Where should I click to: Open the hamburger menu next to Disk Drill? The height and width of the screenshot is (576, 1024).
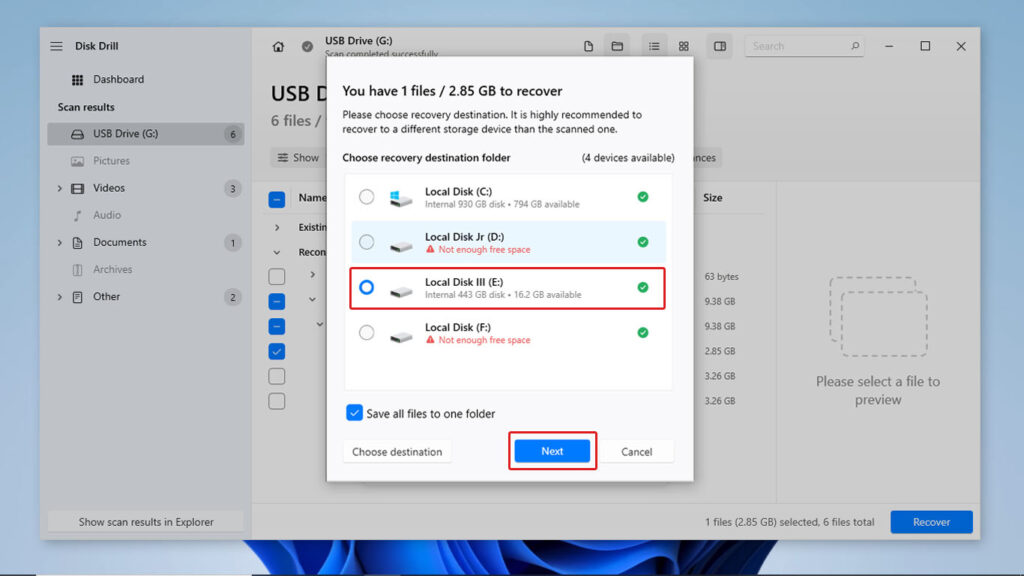click(x=56, y=45)
